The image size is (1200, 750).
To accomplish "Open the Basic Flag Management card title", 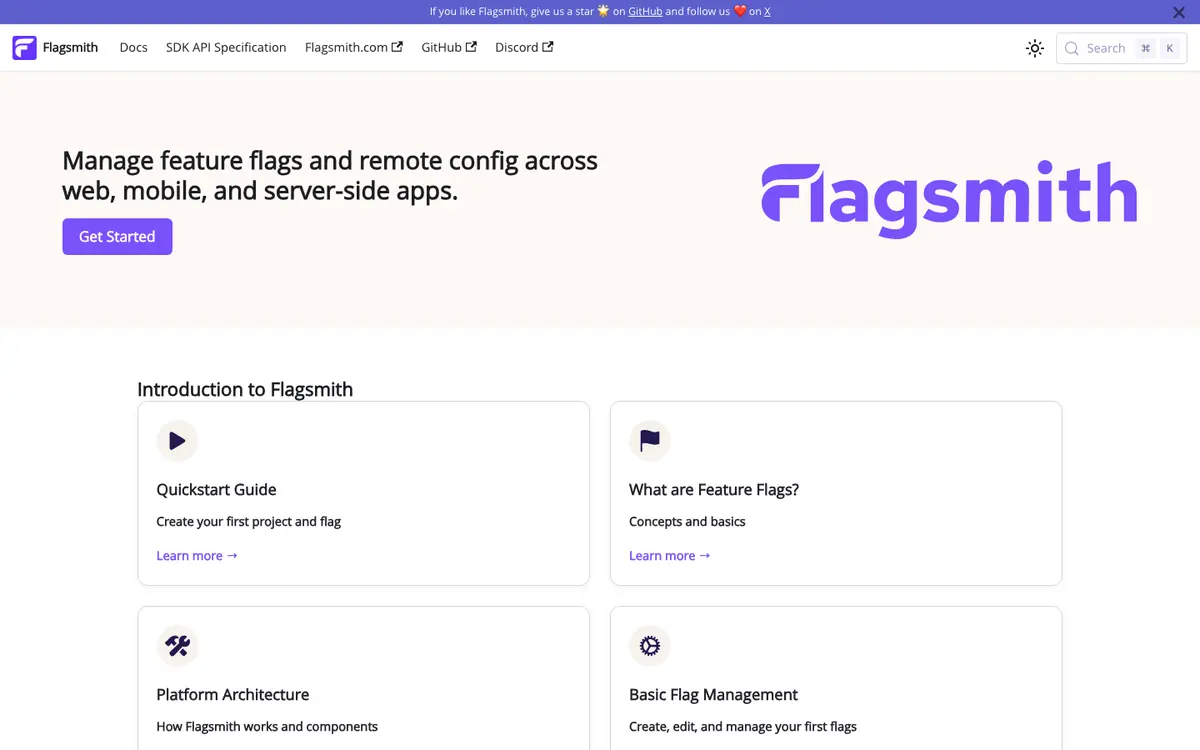I will click(713, 695).
